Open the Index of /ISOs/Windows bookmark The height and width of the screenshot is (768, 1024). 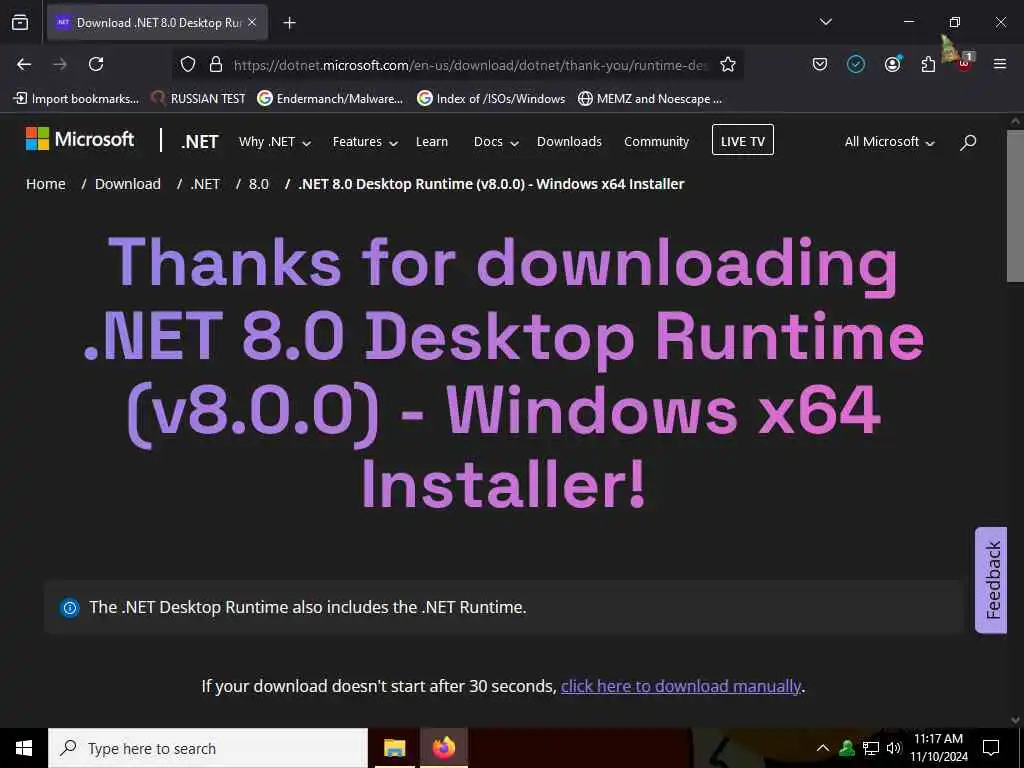[491, 99]
